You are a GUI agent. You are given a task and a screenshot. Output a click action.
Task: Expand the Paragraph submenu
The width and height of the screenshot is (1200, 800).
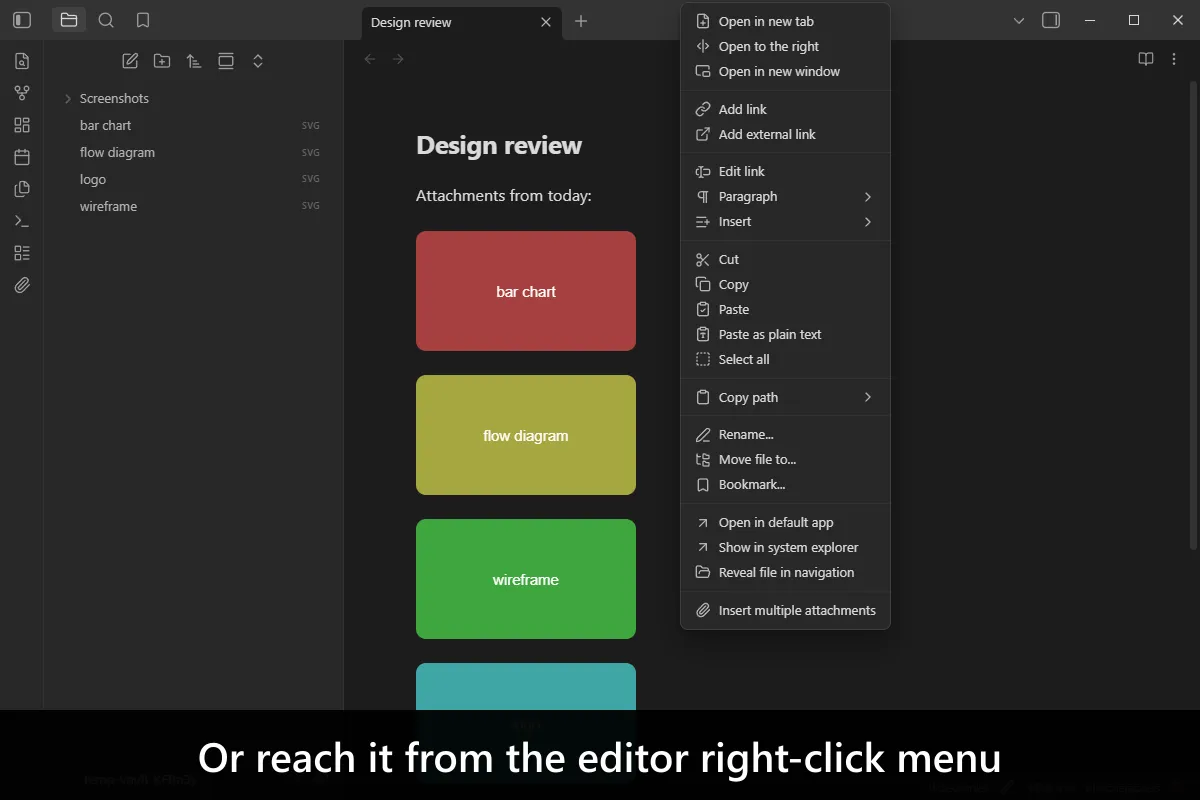[x=785, y=196]
